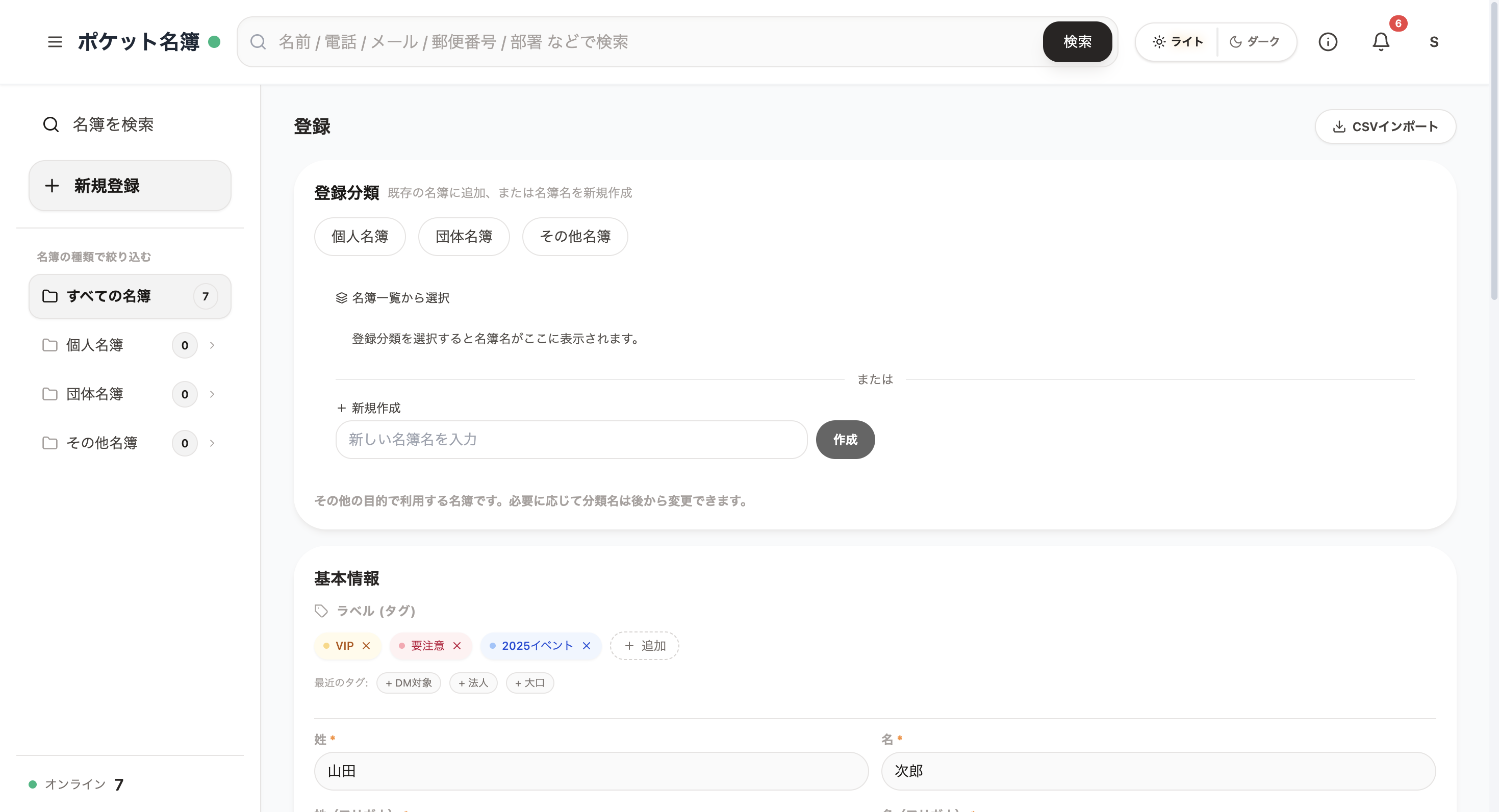Viewport: 1499px width, 812px height.
Task: Click the info icon in the header
Action: [1329, 41]
